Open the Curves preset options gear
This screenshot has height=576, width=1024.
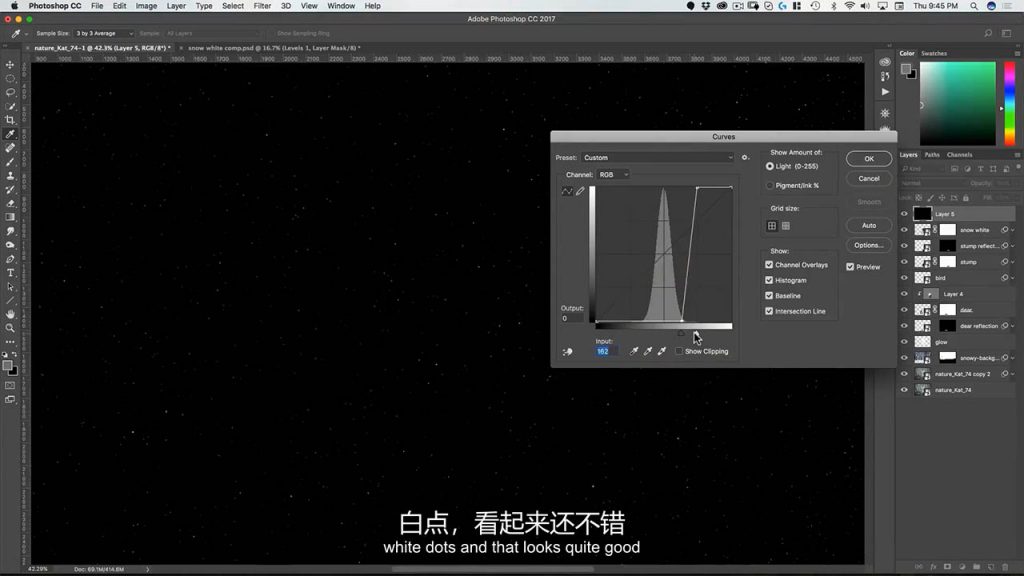coord(744,157)
